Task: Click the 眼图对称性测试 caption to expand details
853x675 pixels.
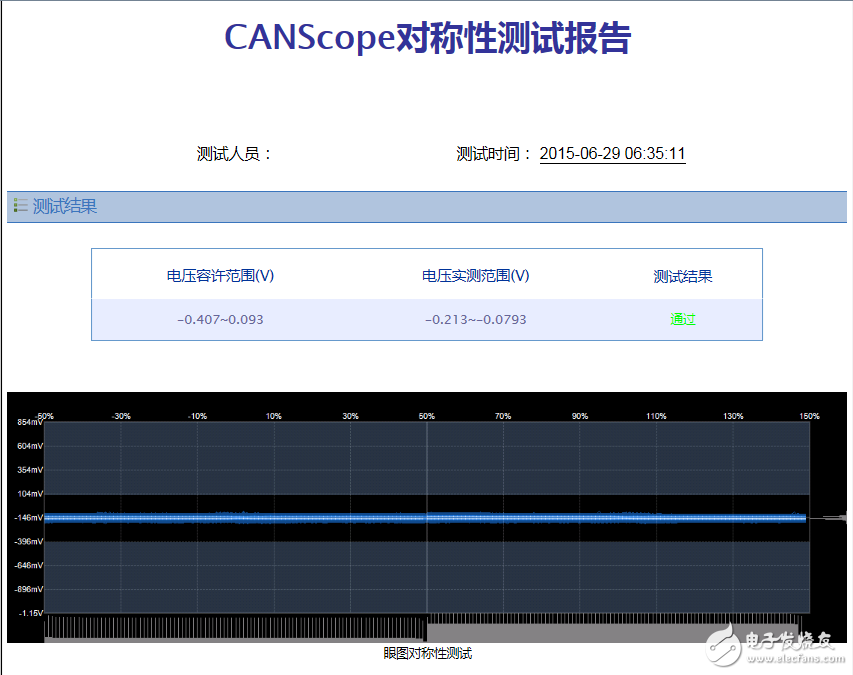Action: coord(427,653)
